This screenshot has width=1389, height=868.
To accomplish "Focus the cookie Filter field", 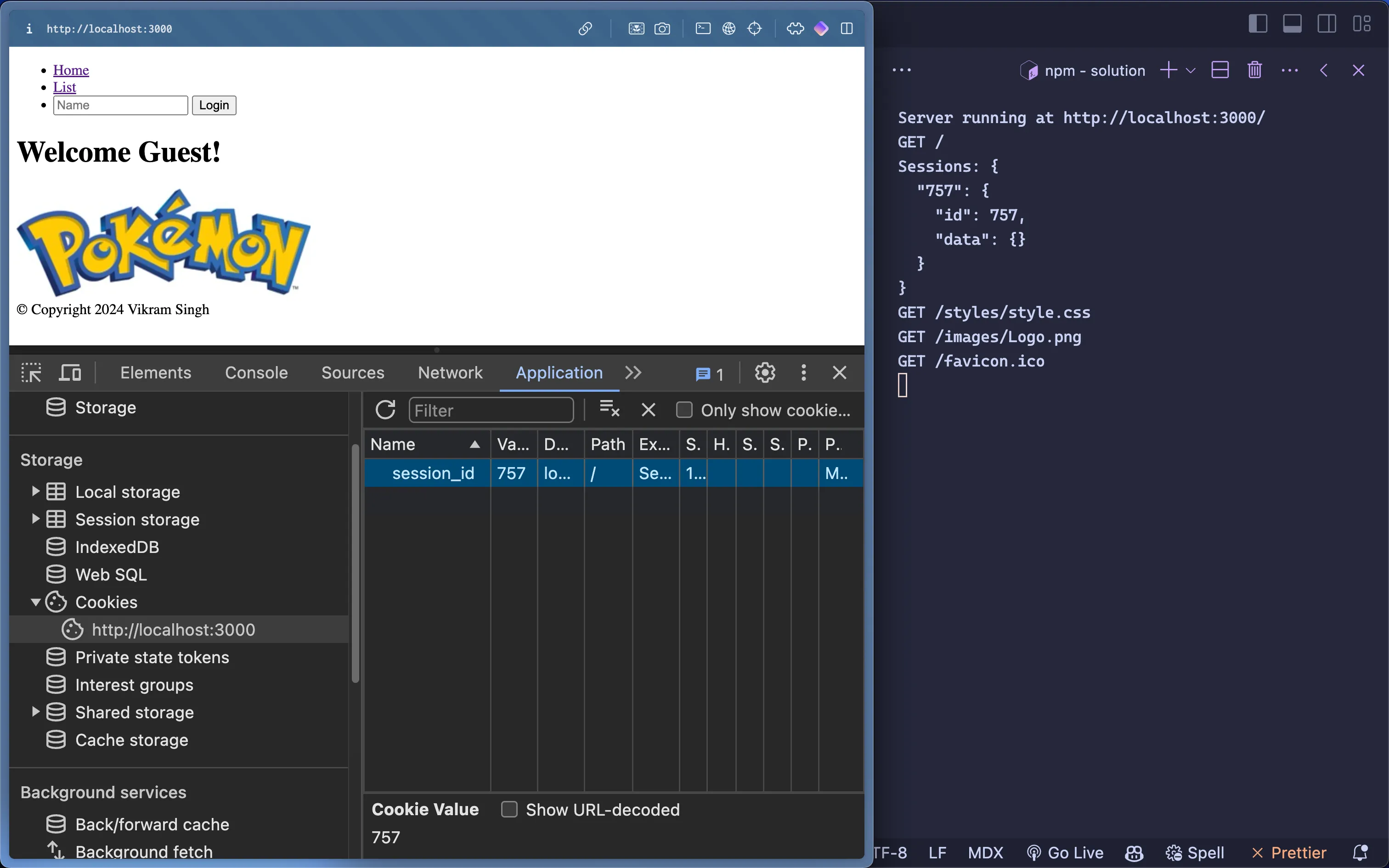I will point(491,410).
